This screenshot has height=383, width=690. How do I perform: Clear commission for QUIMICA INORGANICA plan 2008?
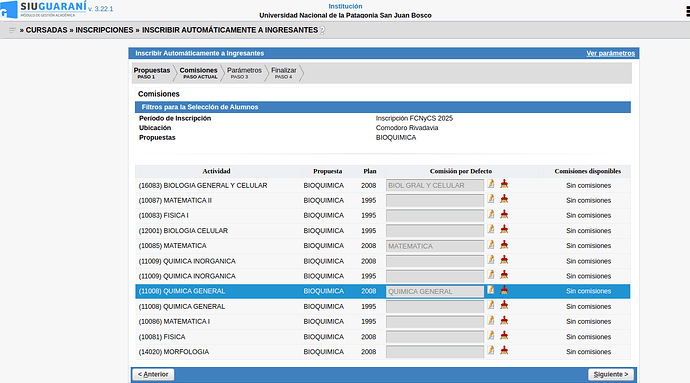(504, 260)
